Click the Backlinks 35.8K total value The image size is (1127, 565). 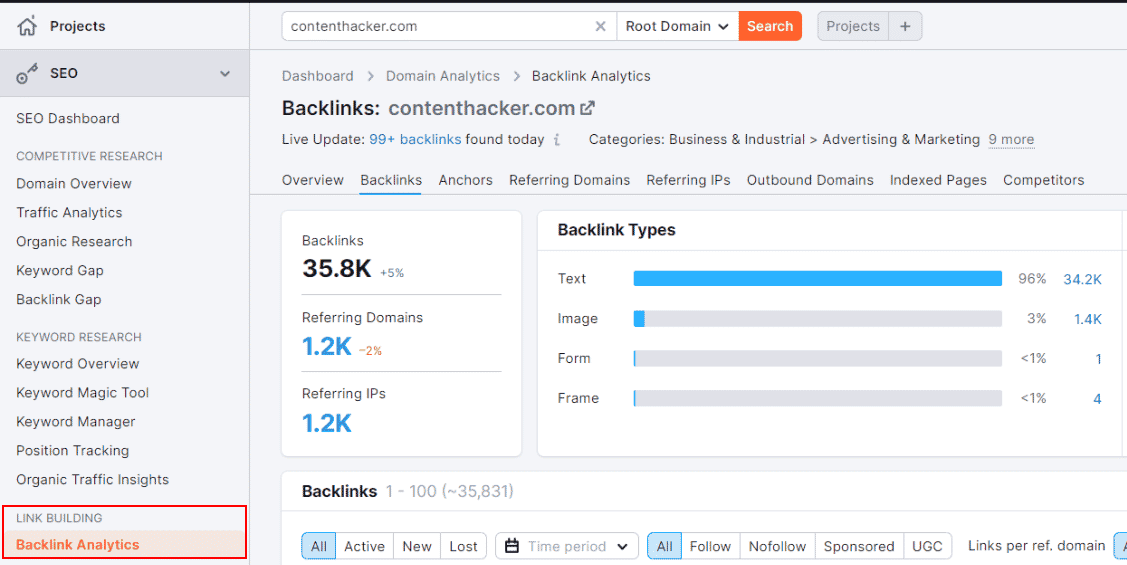[336, 269]
